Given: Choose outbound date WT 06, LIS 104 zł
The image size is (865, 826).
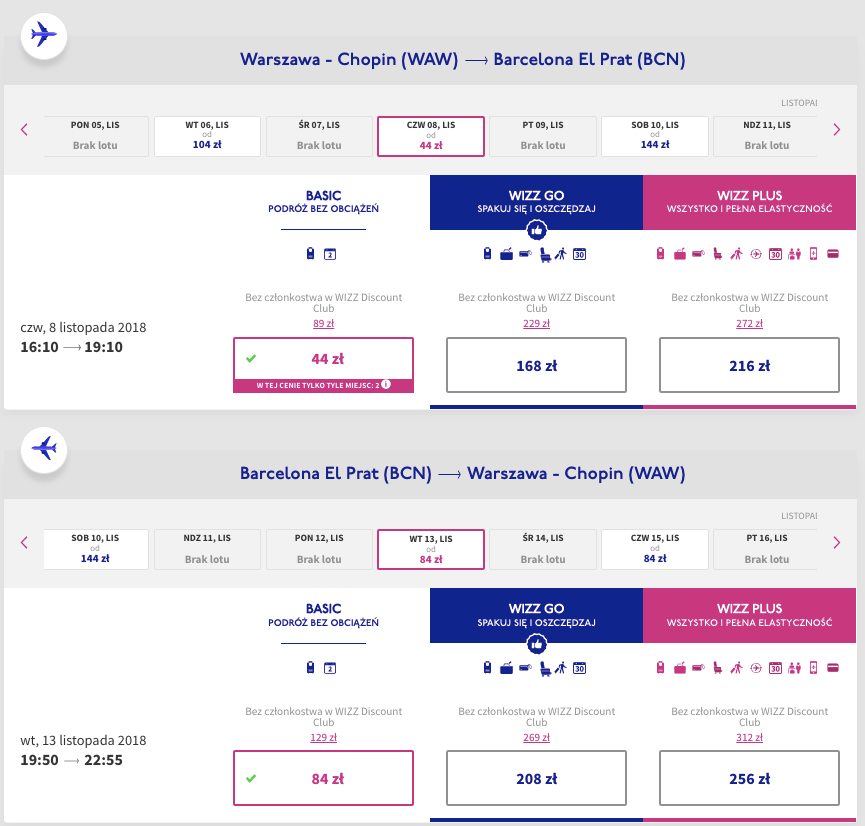Looking at the screenshot, I should click(207, 136).
